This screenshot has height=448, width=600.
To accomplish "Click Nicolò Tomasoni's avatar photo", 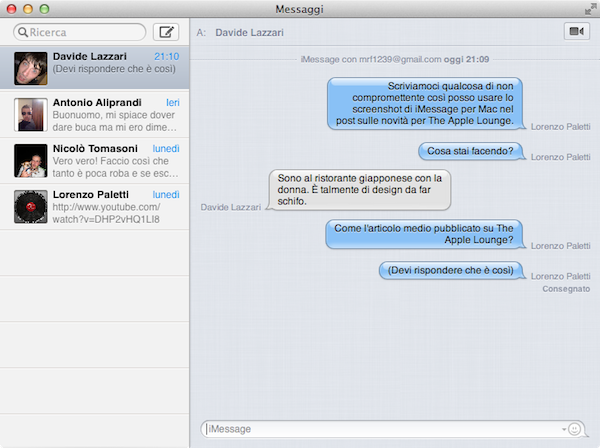I will tap(31, 161).
